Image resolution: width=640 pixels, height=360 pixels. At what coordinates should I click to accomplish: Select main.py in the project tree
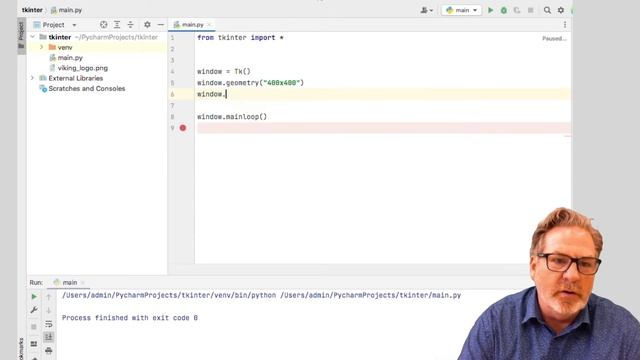70,58
